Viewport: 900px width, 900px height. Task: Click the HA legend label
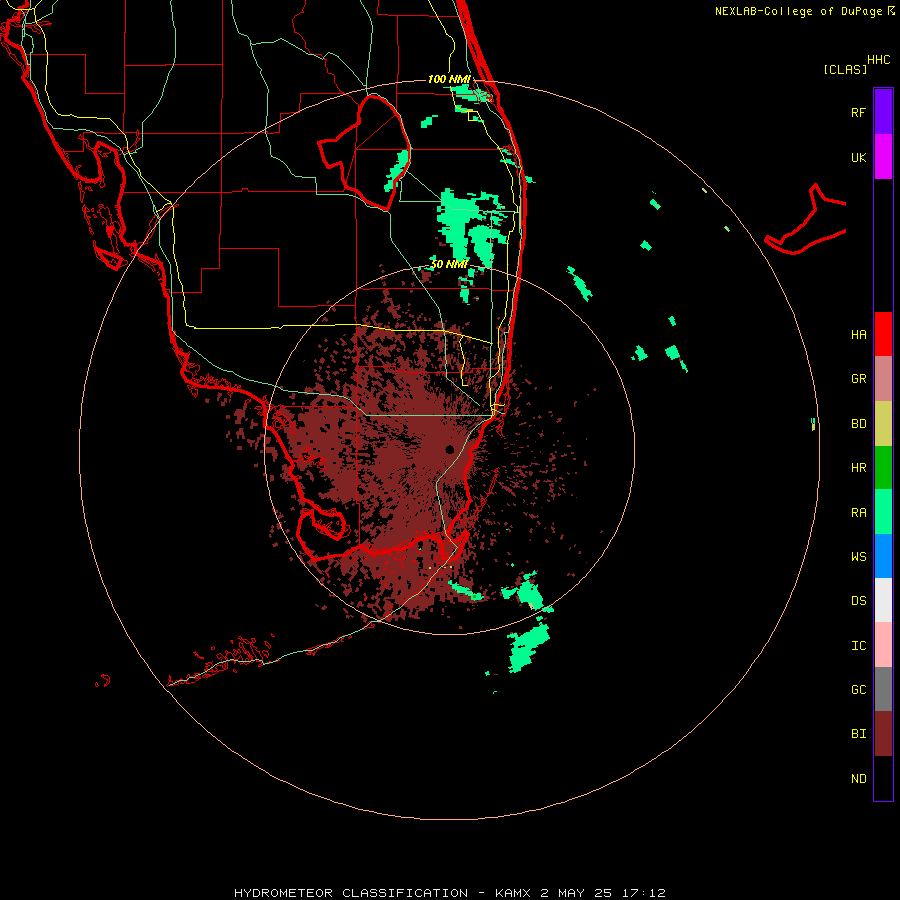click(x=858, y=335)
